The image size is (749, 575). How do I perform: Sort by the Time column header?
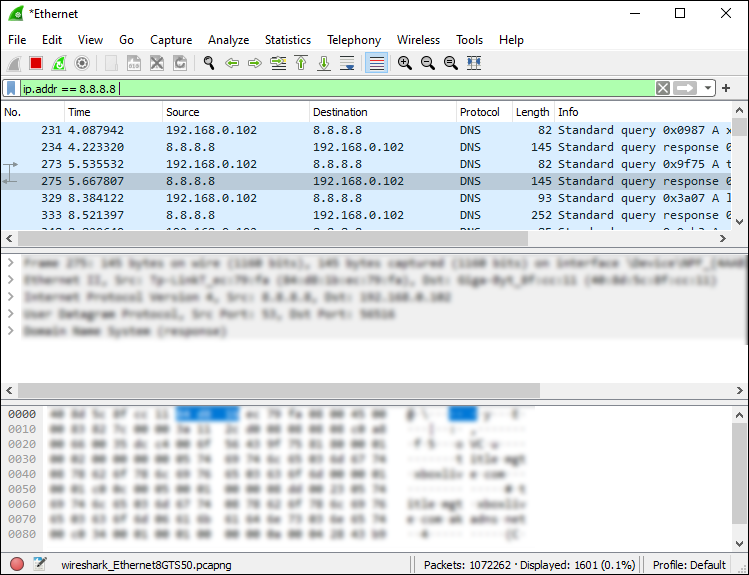(x=113, y=112)
